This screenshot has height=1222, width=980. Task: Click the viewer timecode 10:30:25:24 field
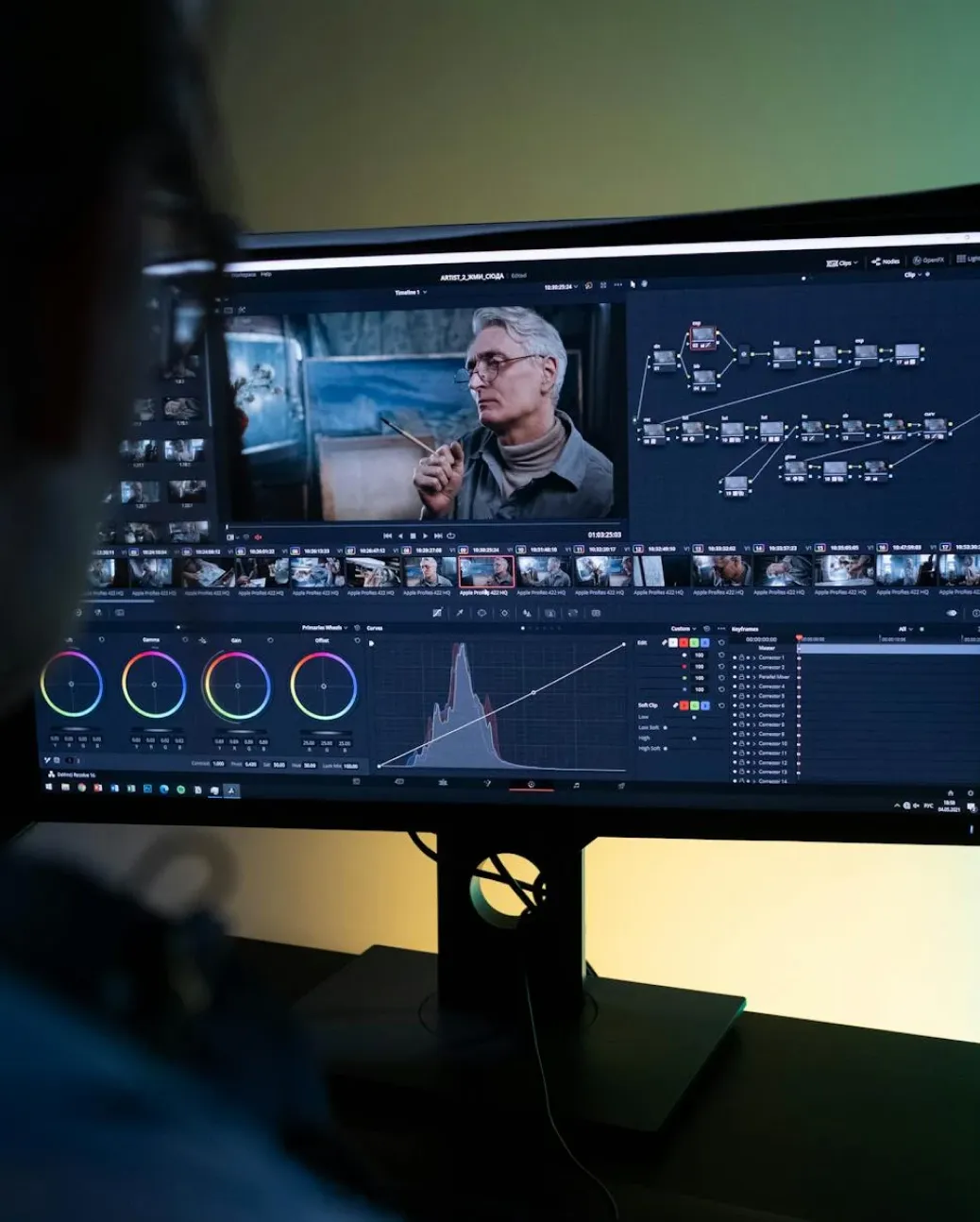(x=559, y=286)
